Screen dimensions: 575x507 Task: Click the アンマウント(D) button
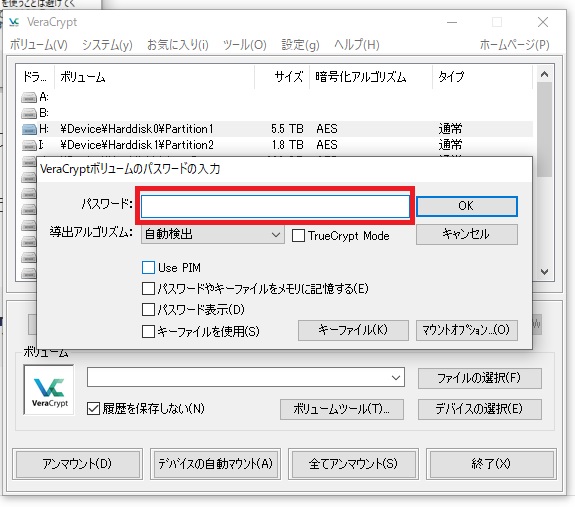point(77,464)
